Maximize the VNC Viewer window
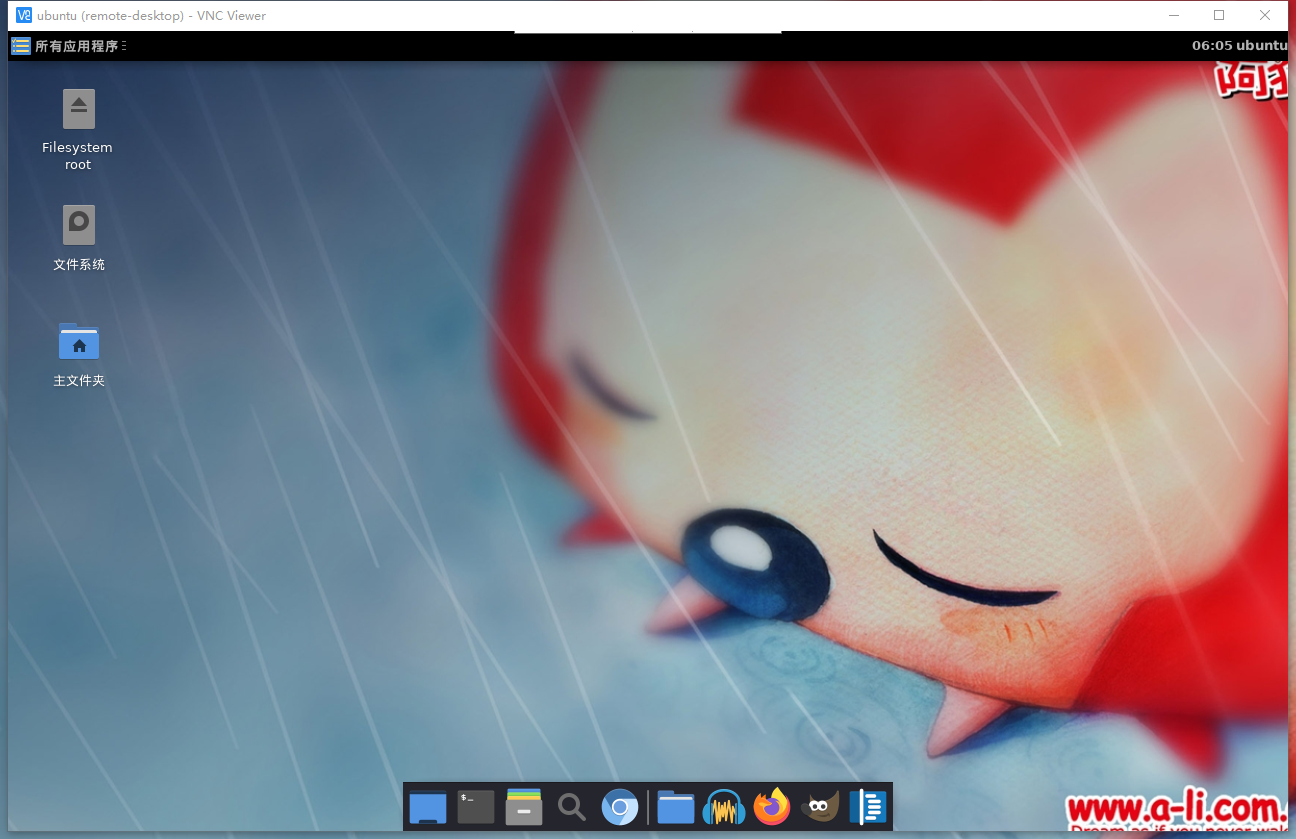The height and width of the screenshot is (839, 1296). click(x=1219, y=15)
